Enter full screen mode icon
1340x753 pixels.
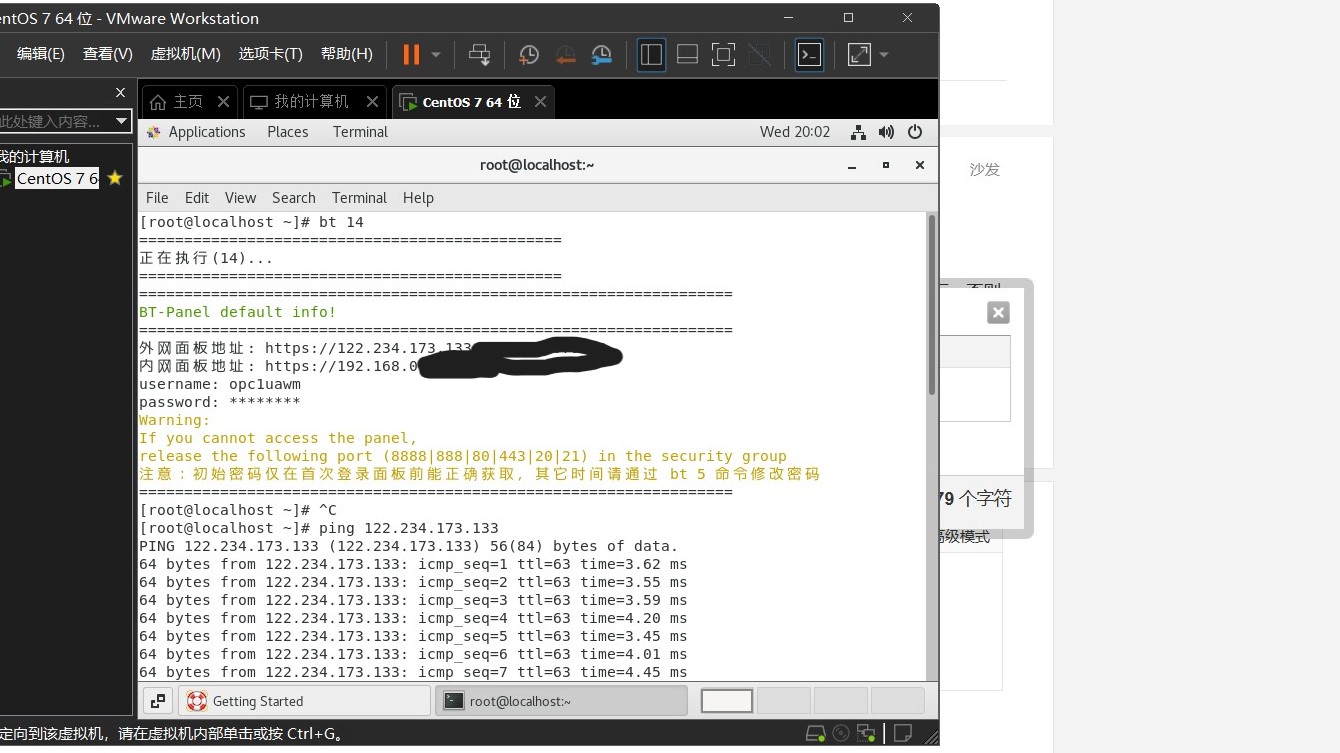point(723,55)
